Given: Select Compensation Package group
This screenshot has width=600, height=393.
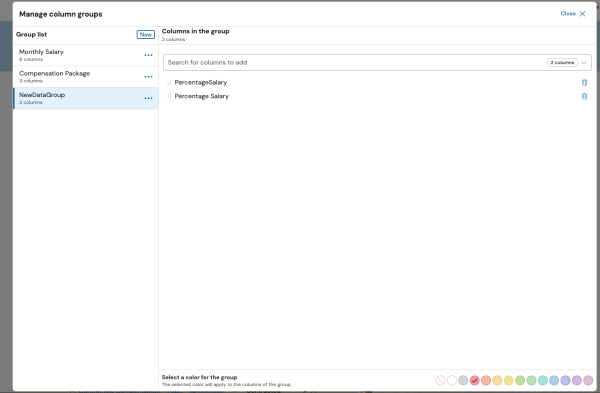Looking at the screenshot, I should point(86,77).
